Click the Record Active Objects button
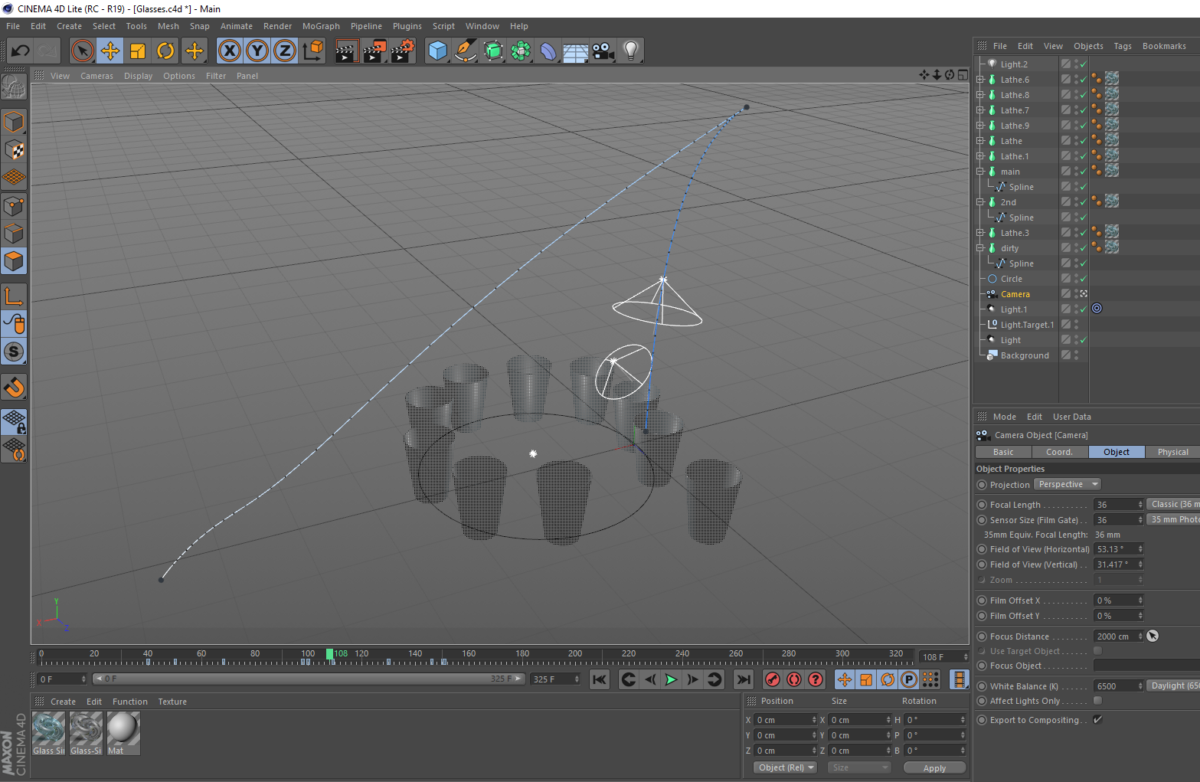 point(772,680)
